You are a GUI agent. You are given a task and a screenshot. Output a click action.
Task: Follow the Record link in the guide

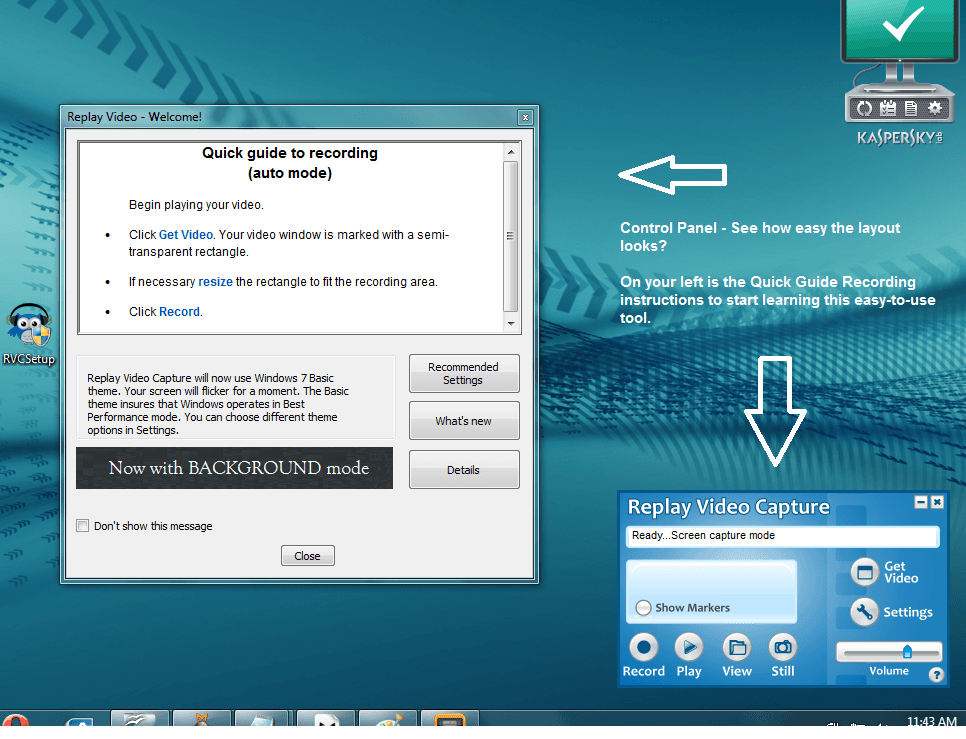point(179,312)
